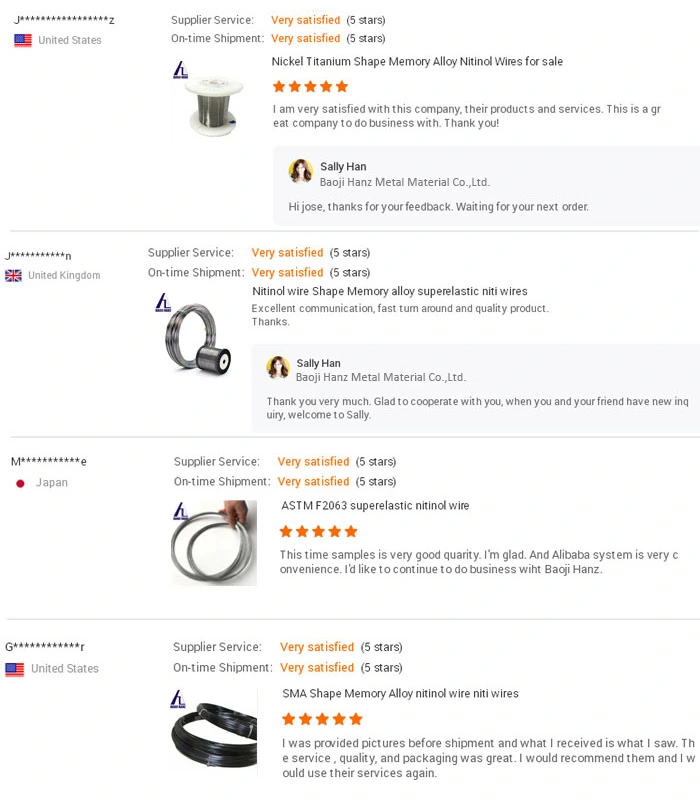The width and height of the screenshot is (700, 800).
Task: Click reviewer name M***********e
Action: [49, 462]
